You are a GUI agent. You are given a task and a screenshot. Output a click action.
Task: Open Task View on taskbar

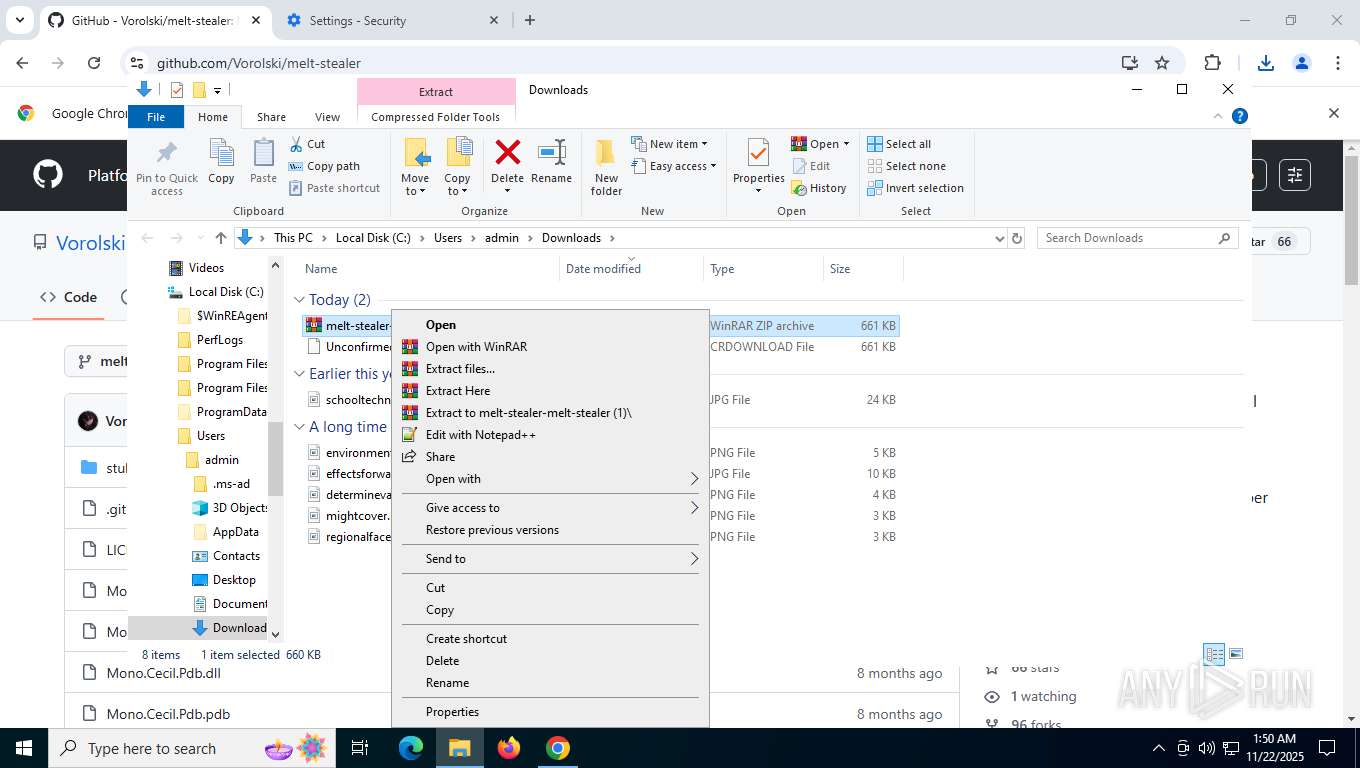[361, 748]
